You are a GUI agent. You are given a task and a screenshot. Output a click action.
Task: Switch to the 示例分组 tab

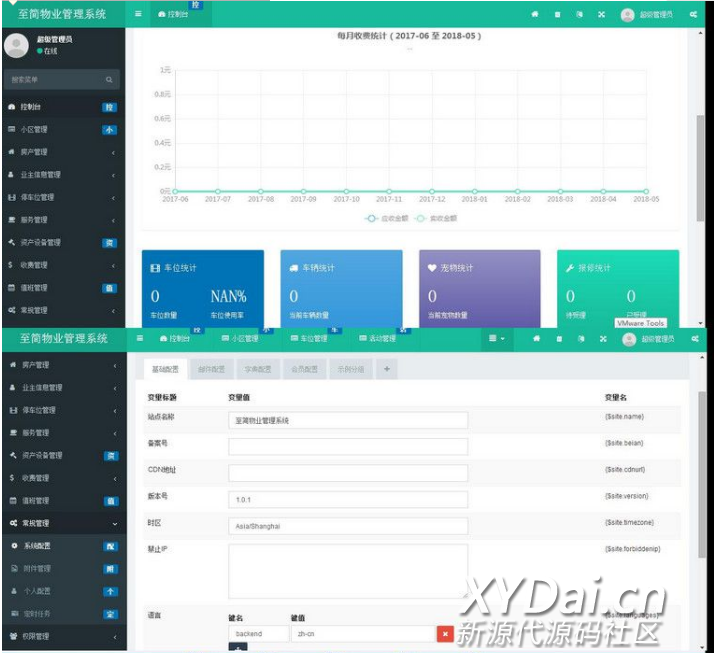click(x=351, y=369)
